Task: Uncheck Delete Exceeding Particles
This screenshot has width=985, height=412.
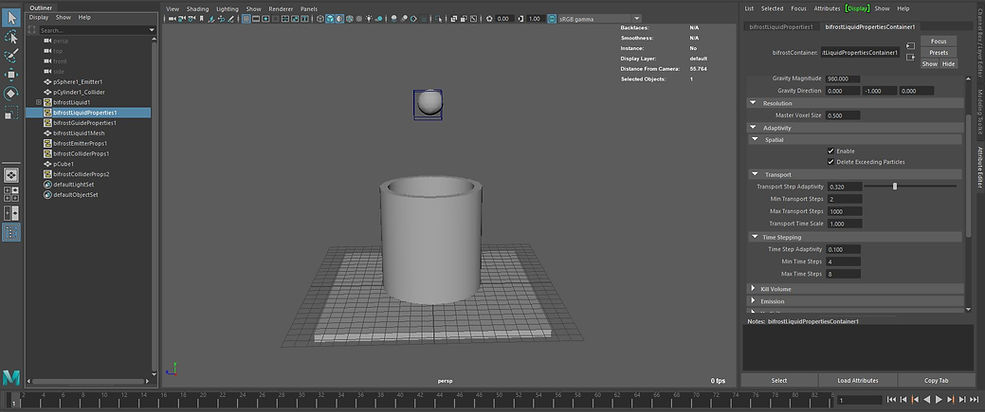Action: coord(830,162)
